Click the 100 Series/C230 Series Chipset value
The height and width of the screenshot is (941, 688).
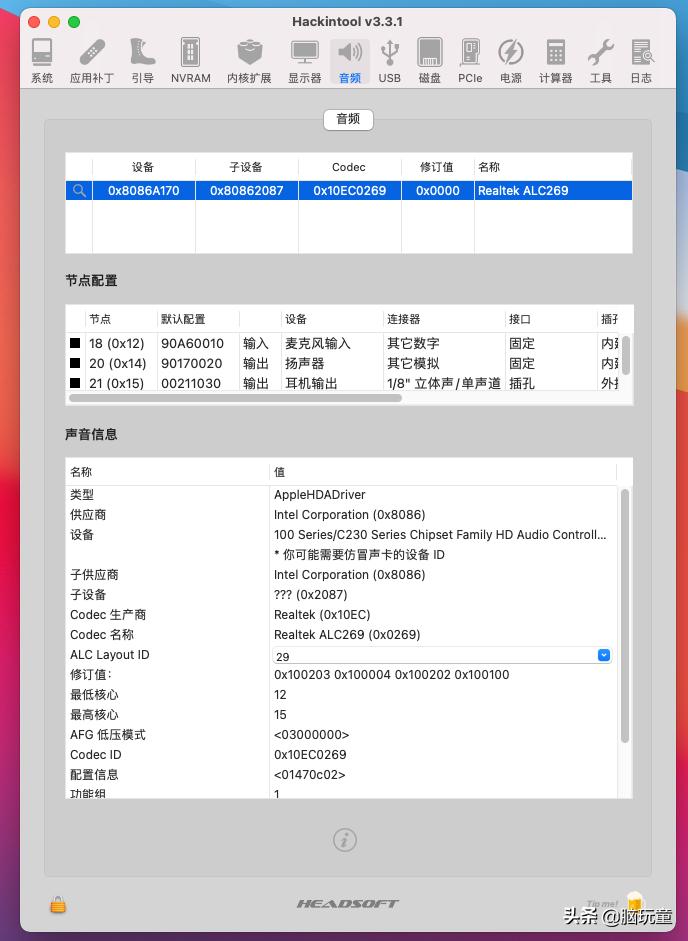pyautogui.click(x=440, y=535)
